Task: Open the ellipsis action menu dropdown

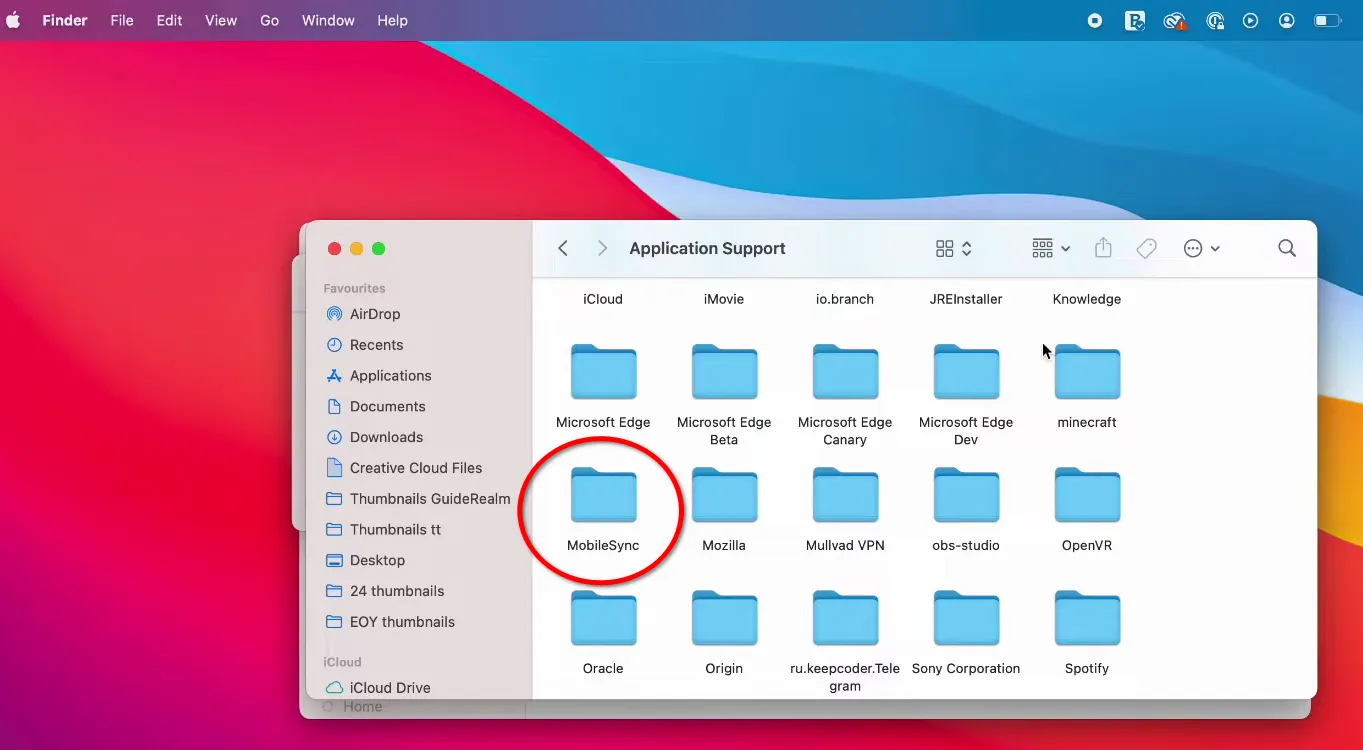Action: (1201, 248)
